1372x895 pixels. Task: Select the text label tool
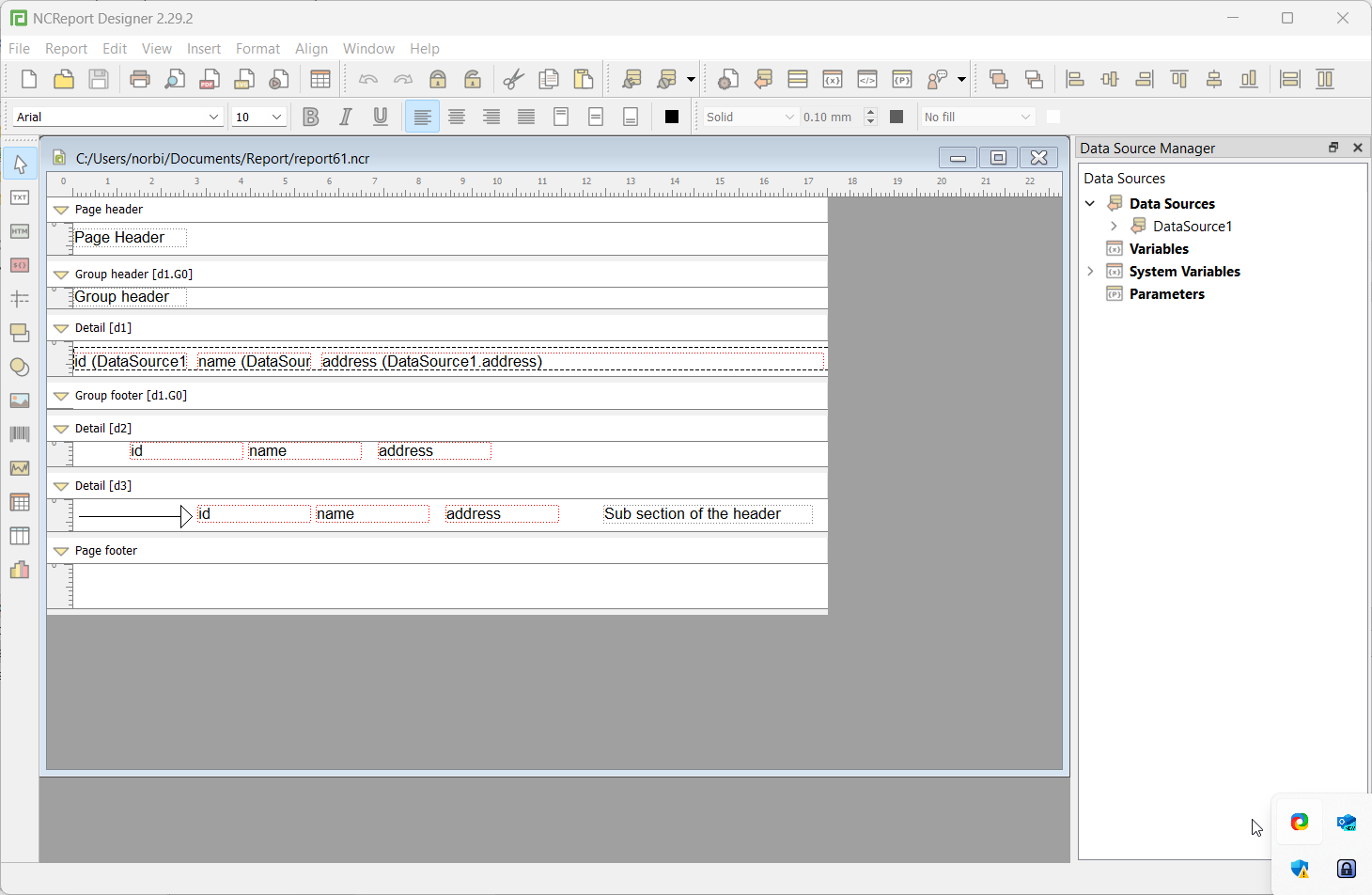[20, 197]
